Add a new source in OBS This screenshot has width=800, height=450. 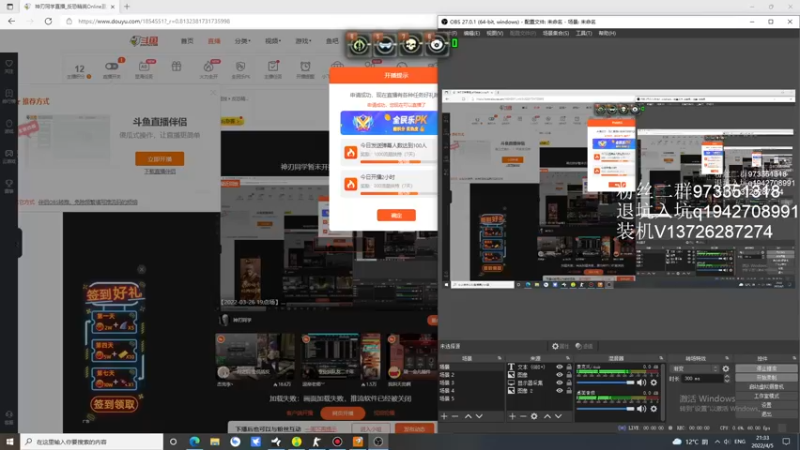tap(512, 416)
